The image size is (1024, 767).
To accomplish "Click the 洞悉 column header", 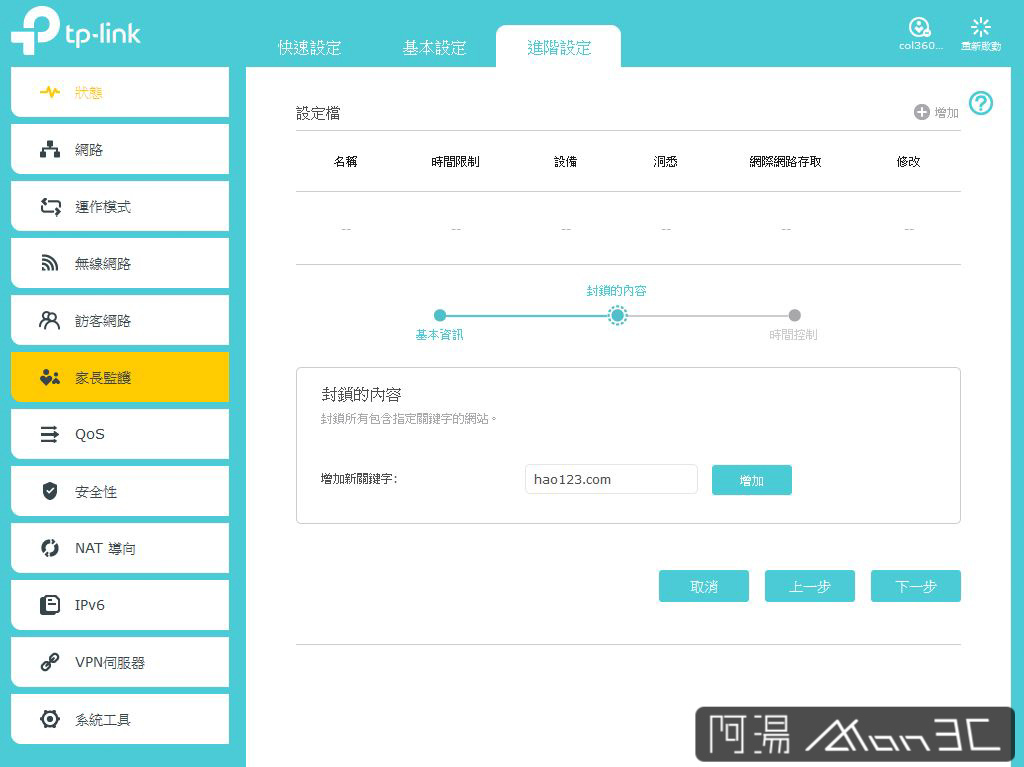I will [x=665, y=161].
